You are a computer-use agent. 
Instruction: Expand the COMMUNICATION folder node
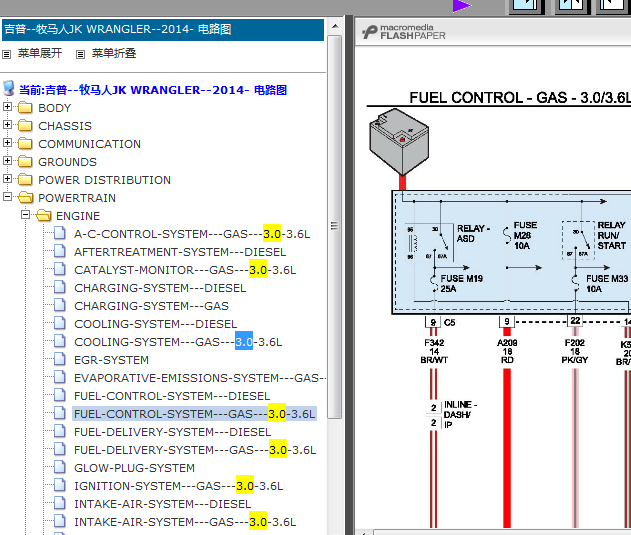(x=7, y=143)
